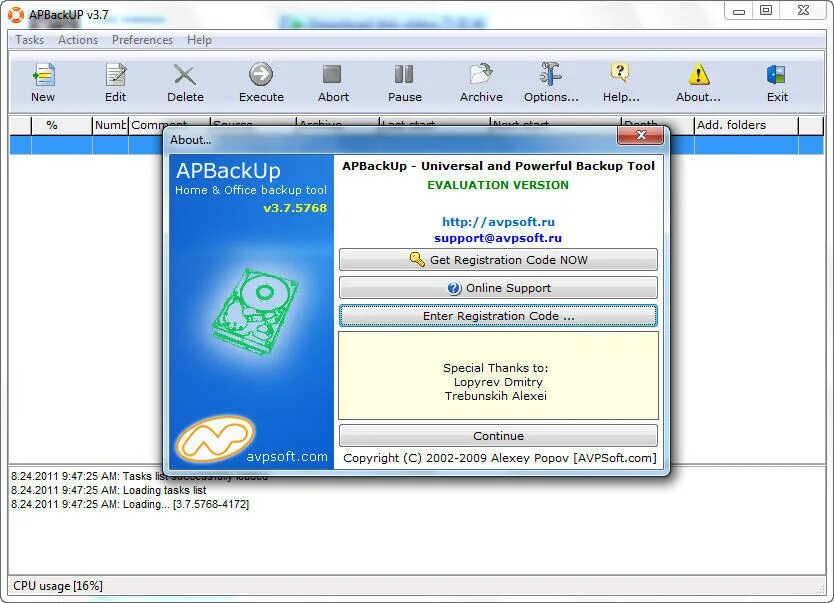This screenshot has height=603, width=834.
Task: Create a New backup task
Action: point(43,83)
